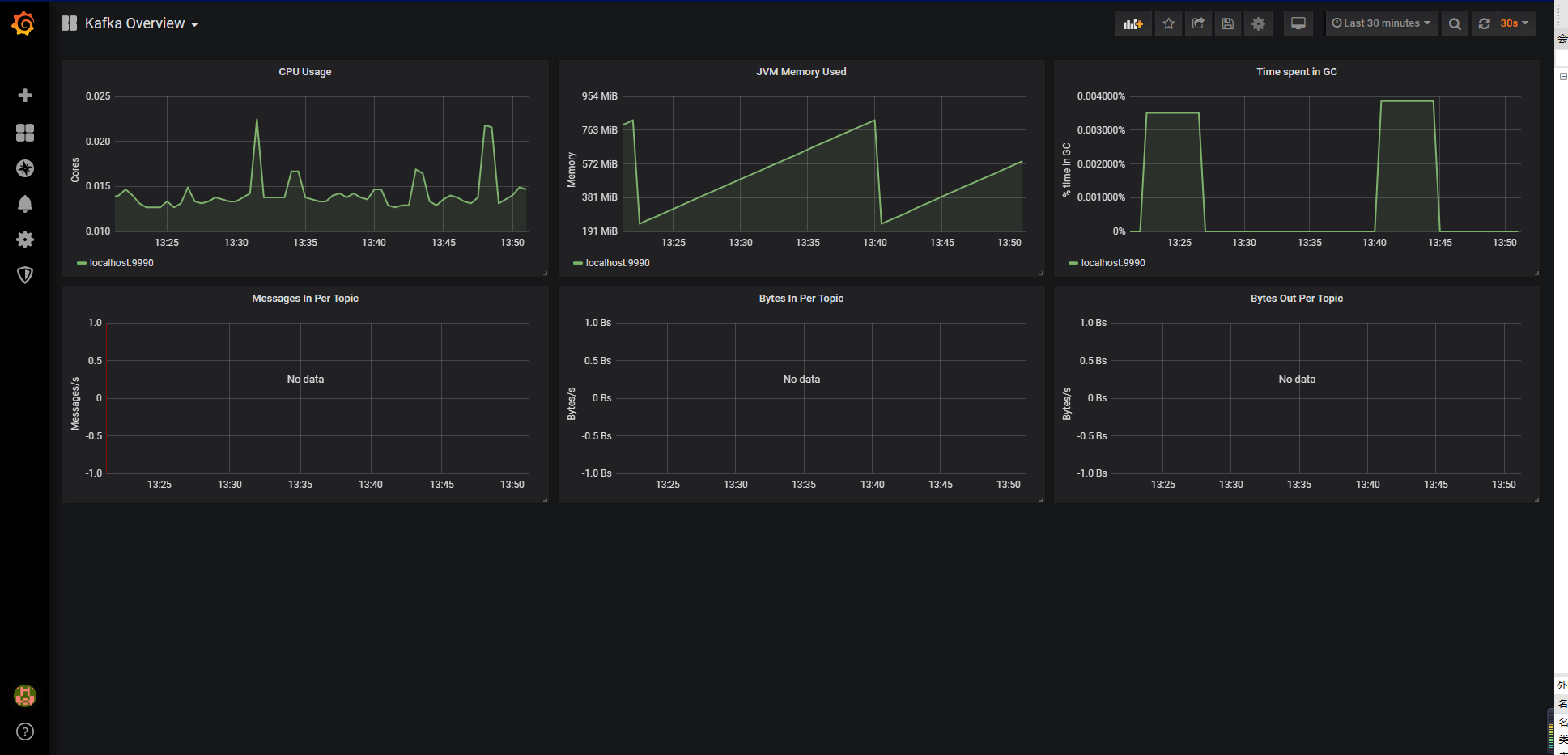
Task: Click the Add panel toolbar button
Action: click(x=1132, y=23)
